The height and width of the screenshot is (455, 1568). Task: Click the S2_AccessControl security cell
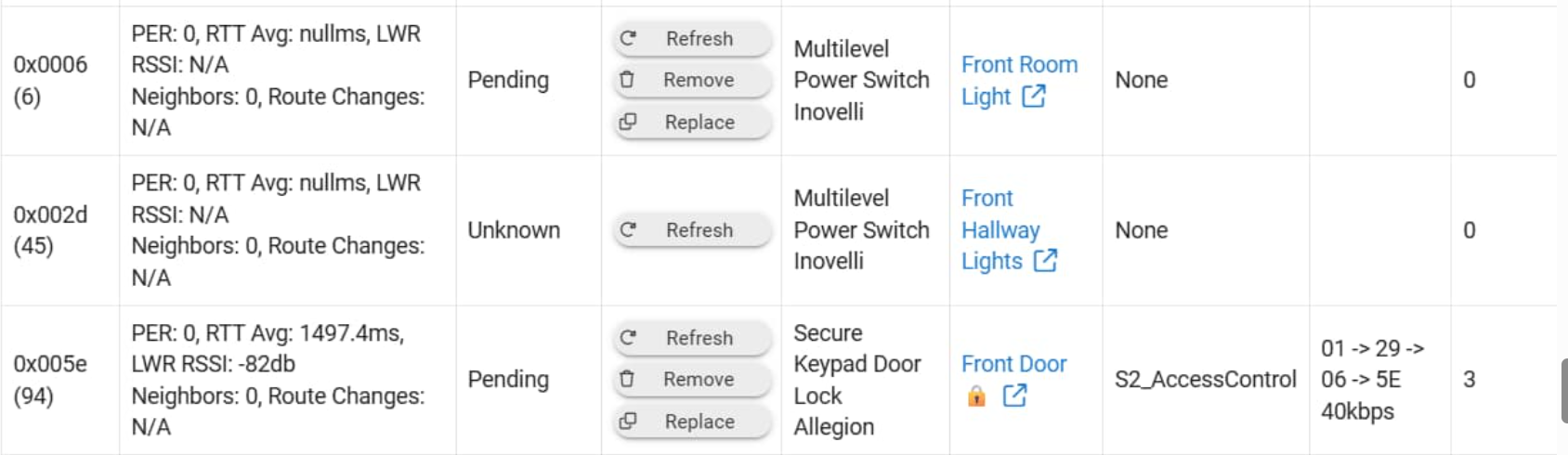coord(1205,380)
